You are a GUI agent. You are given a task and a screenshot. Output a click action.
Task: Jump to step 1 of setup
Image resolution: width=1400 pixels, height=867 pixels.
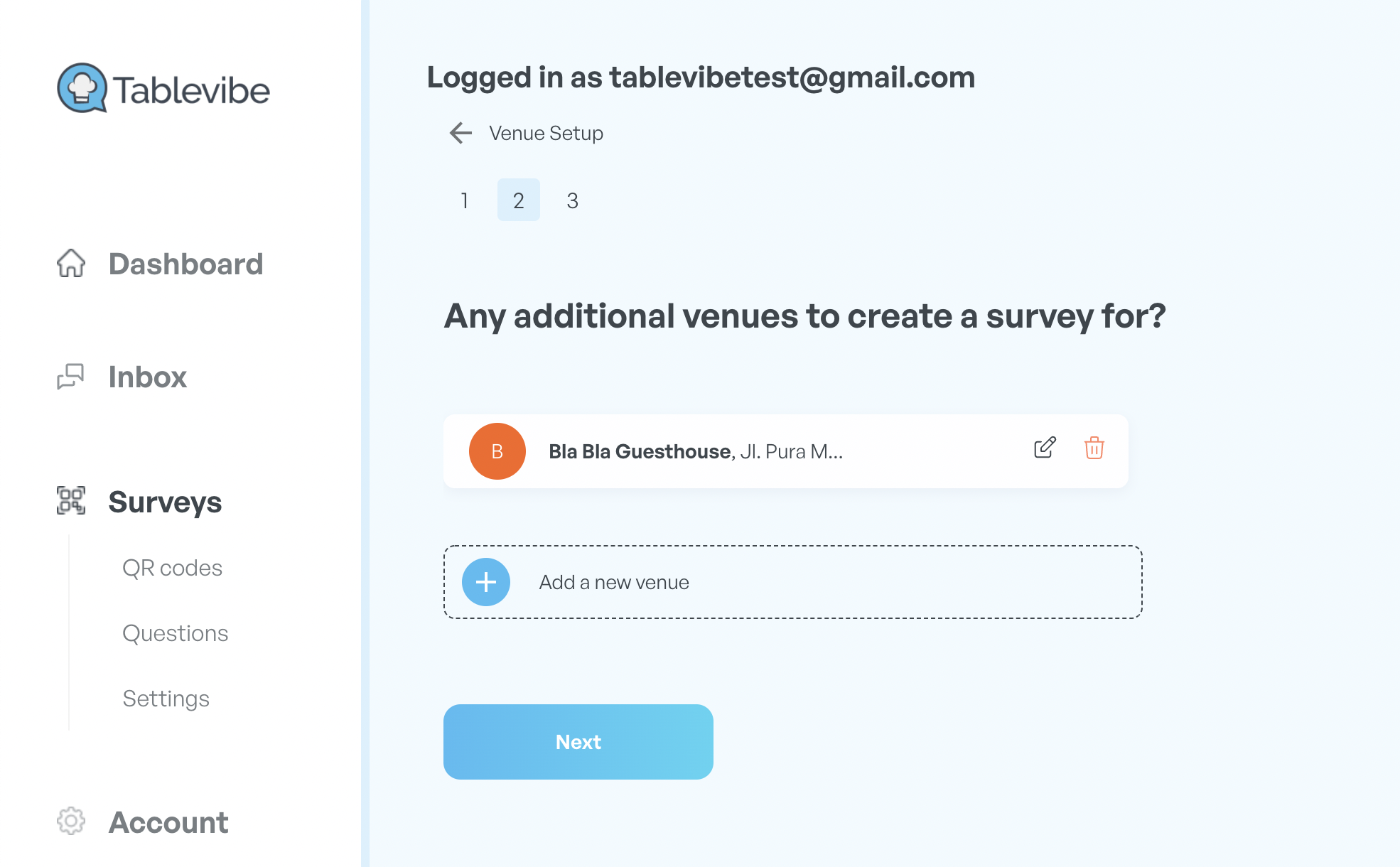coord(465,200)
